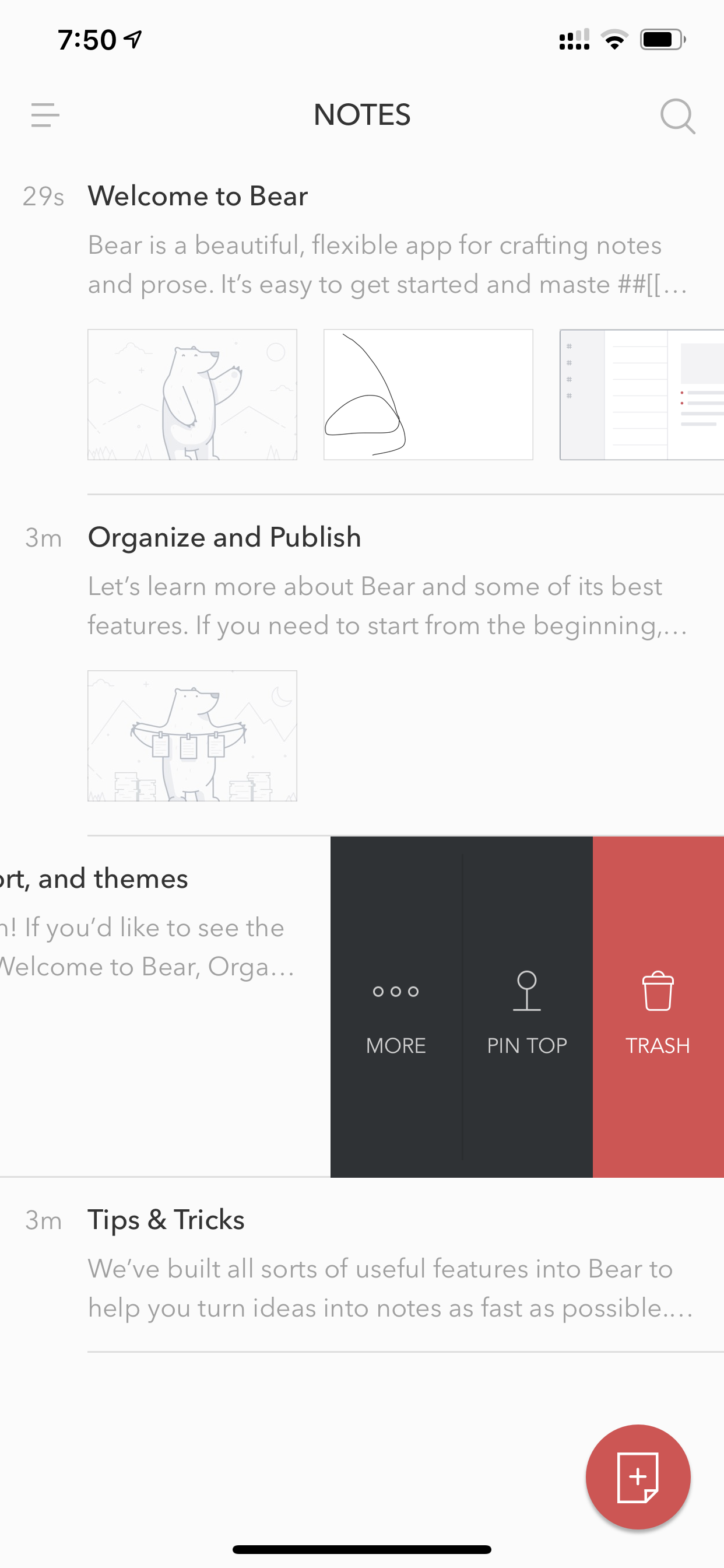Tap the app interface screenshot thumbnail
Image resolution: width=724 pixels, height=1568 pixels.
click(x=642, y=394)
